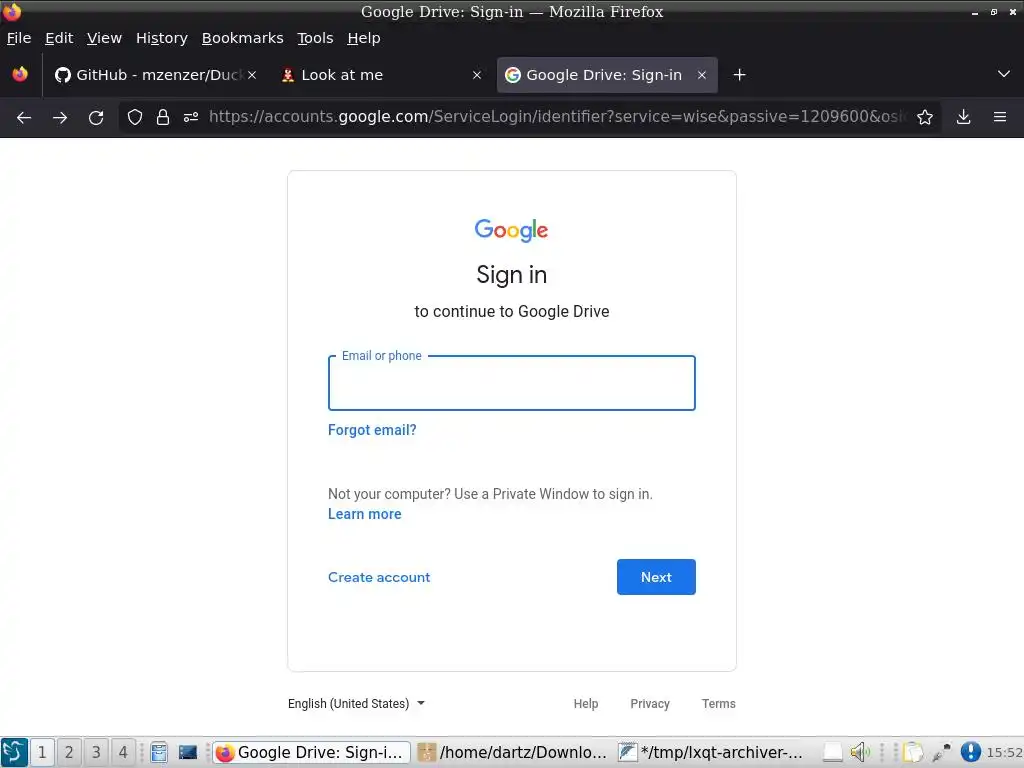The width and height of the screenshot is (1024, 768).
Task: Open the Terms footer link
Action: pos(718,703)
